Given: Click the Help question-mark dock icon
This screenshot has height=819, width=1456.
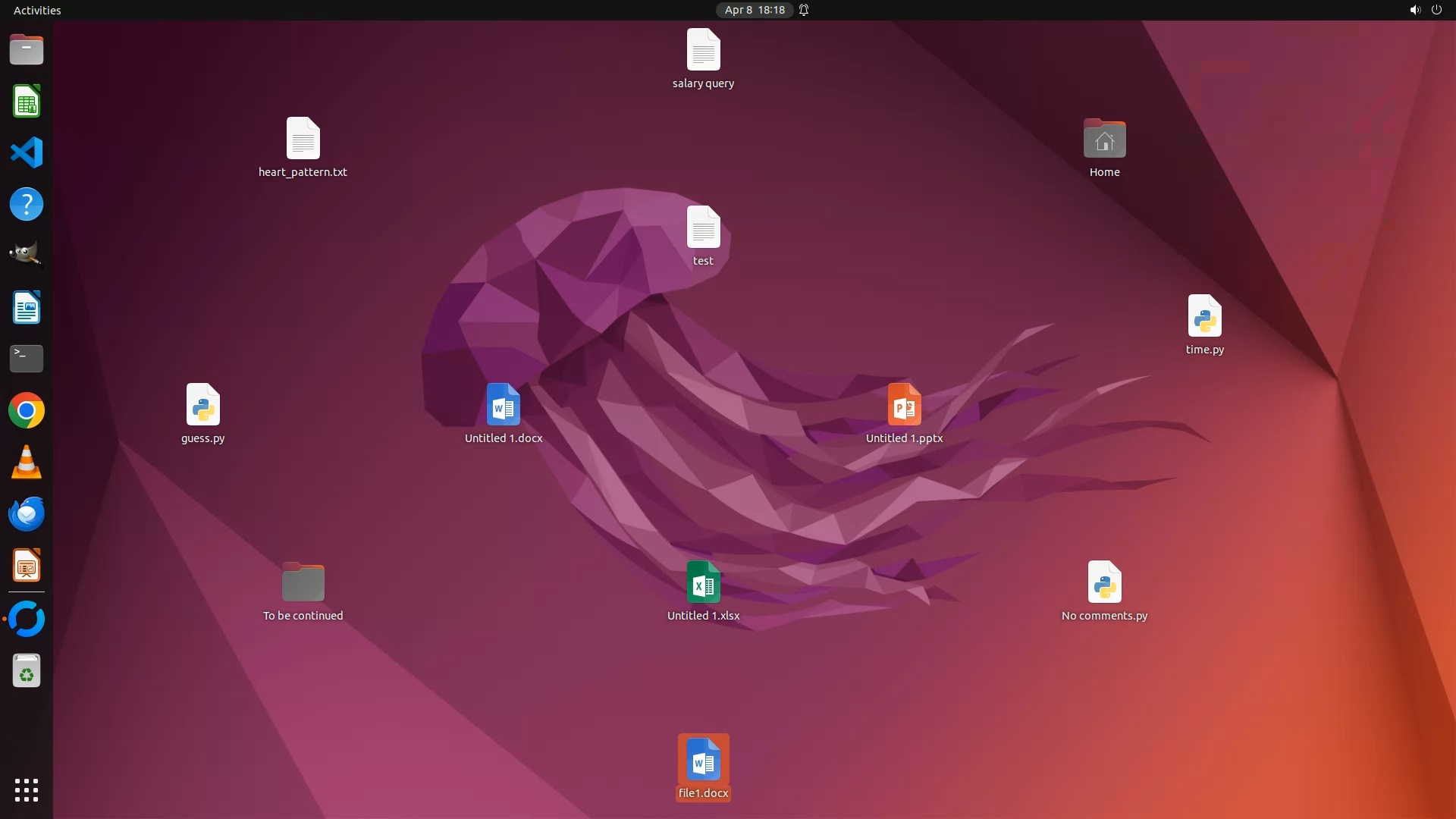Looking at the screenshot, I should [x=27, y=204].
